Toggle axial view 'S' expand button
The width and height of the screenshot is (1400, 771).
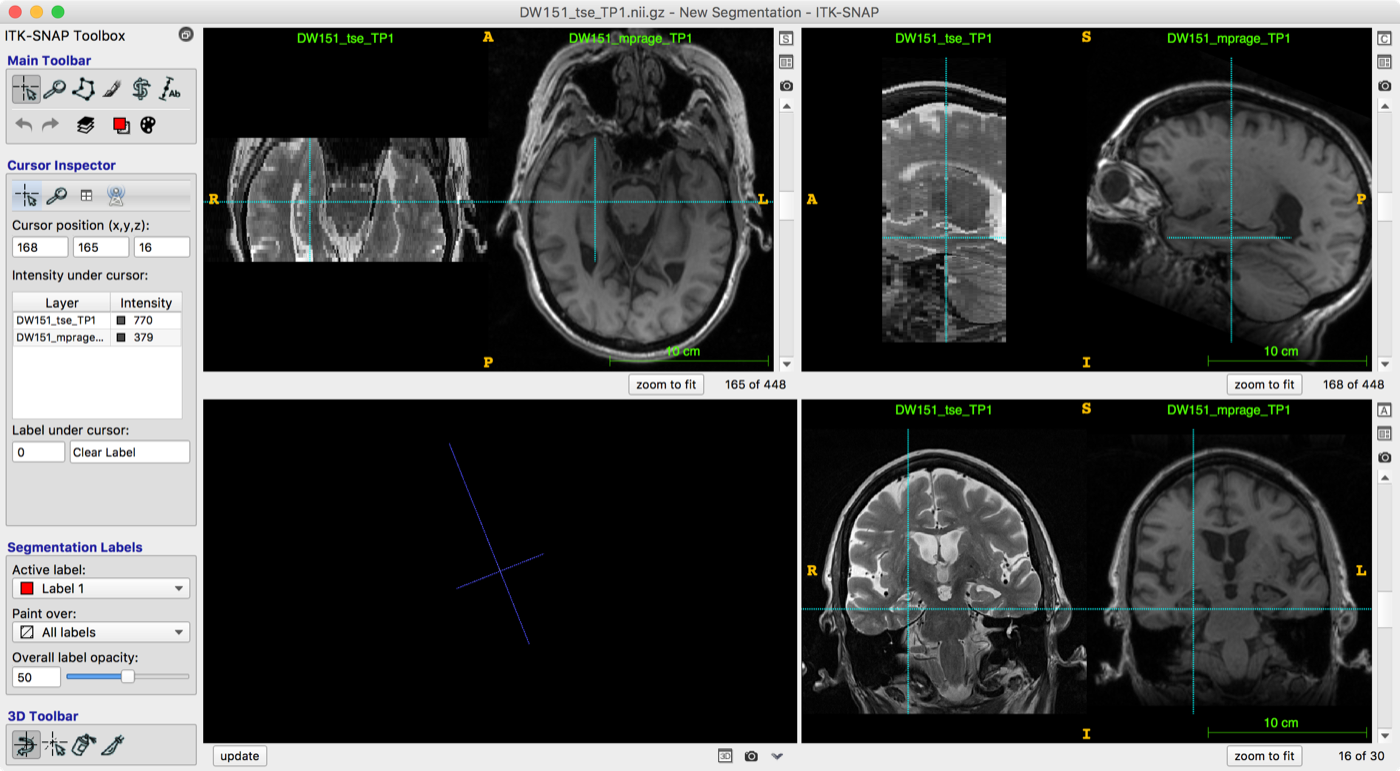pyautogui.click(x=786, y=39)
